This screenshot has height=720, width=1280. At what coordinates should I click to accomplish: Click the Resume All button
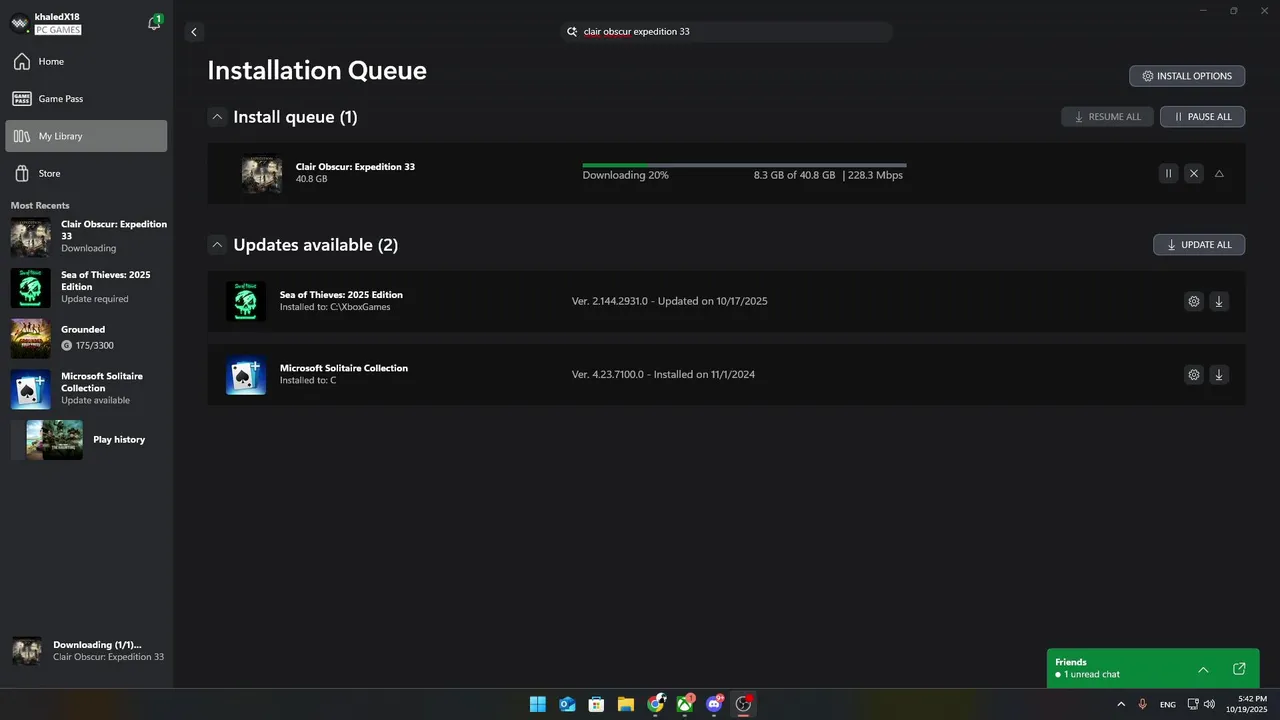(1107, 117)
